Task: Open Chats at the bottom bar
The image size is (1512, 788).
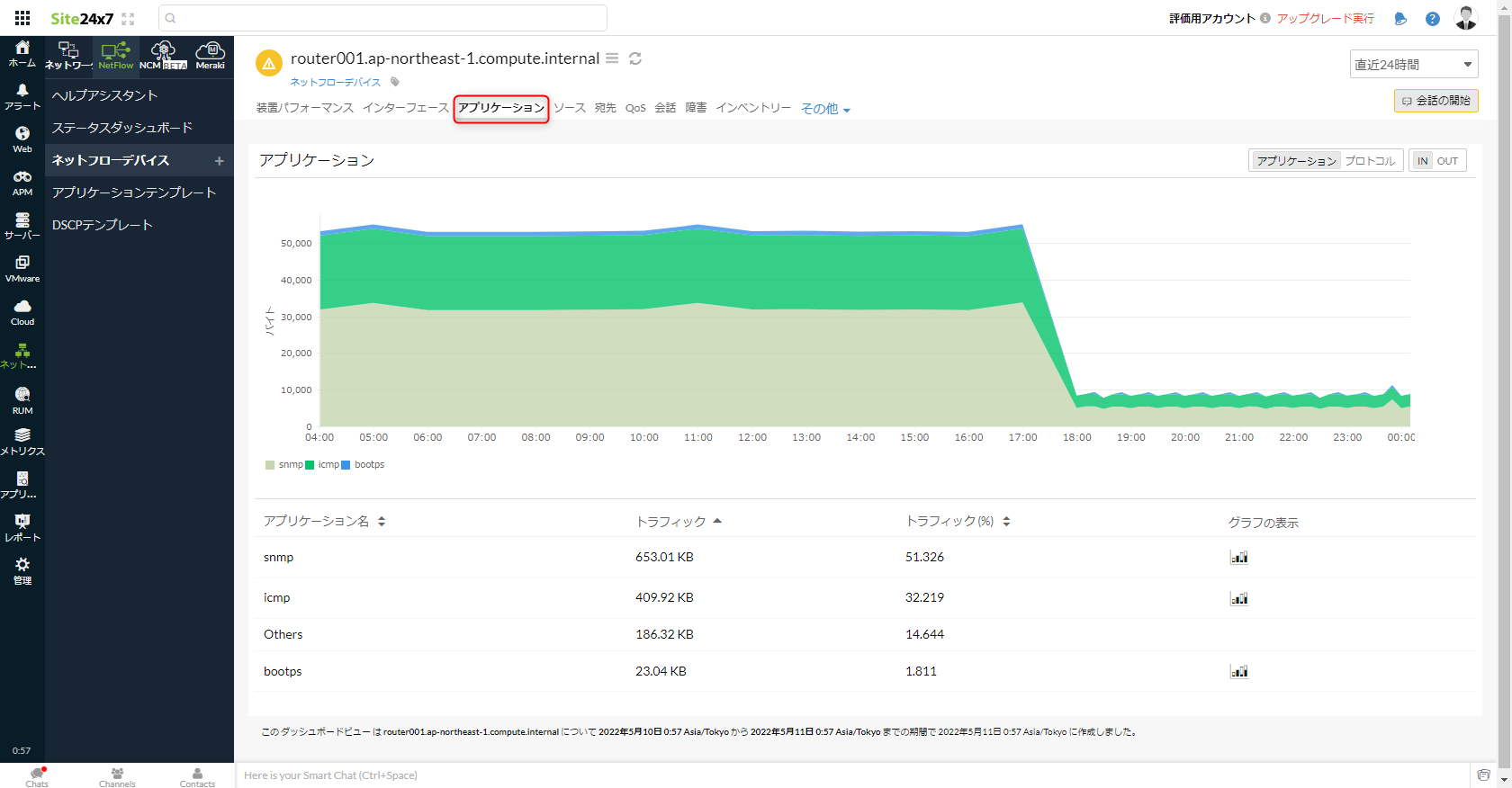Action: [x=37, y=777]
